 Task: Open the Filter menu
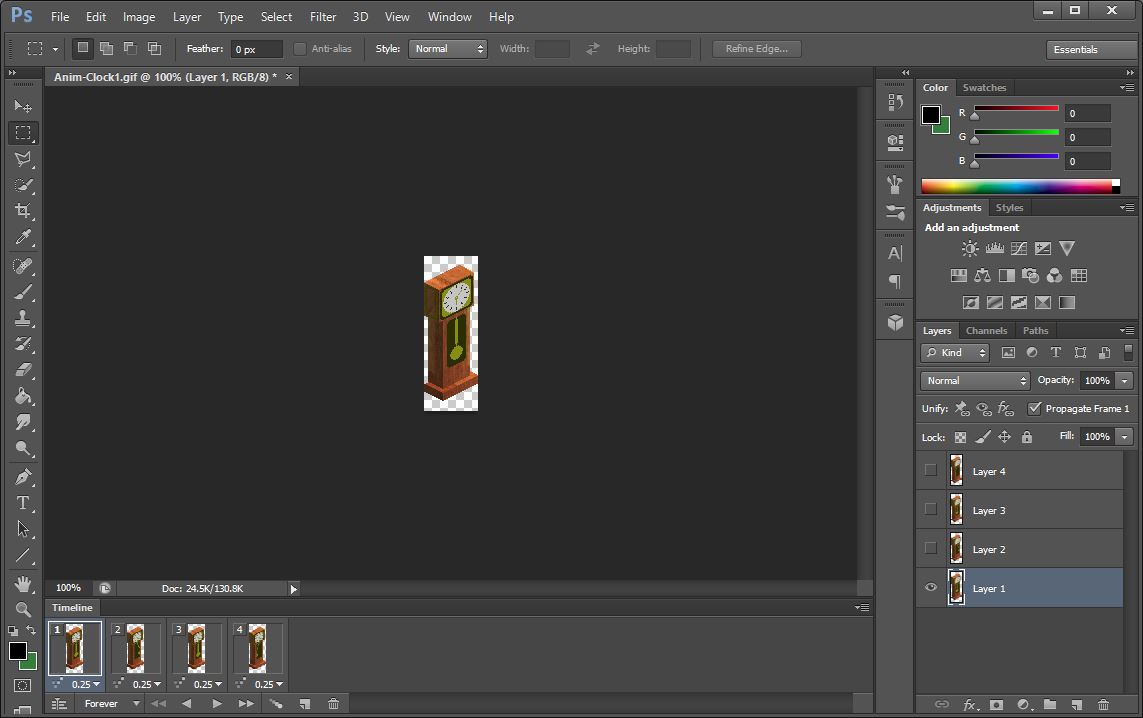point(323,16)
